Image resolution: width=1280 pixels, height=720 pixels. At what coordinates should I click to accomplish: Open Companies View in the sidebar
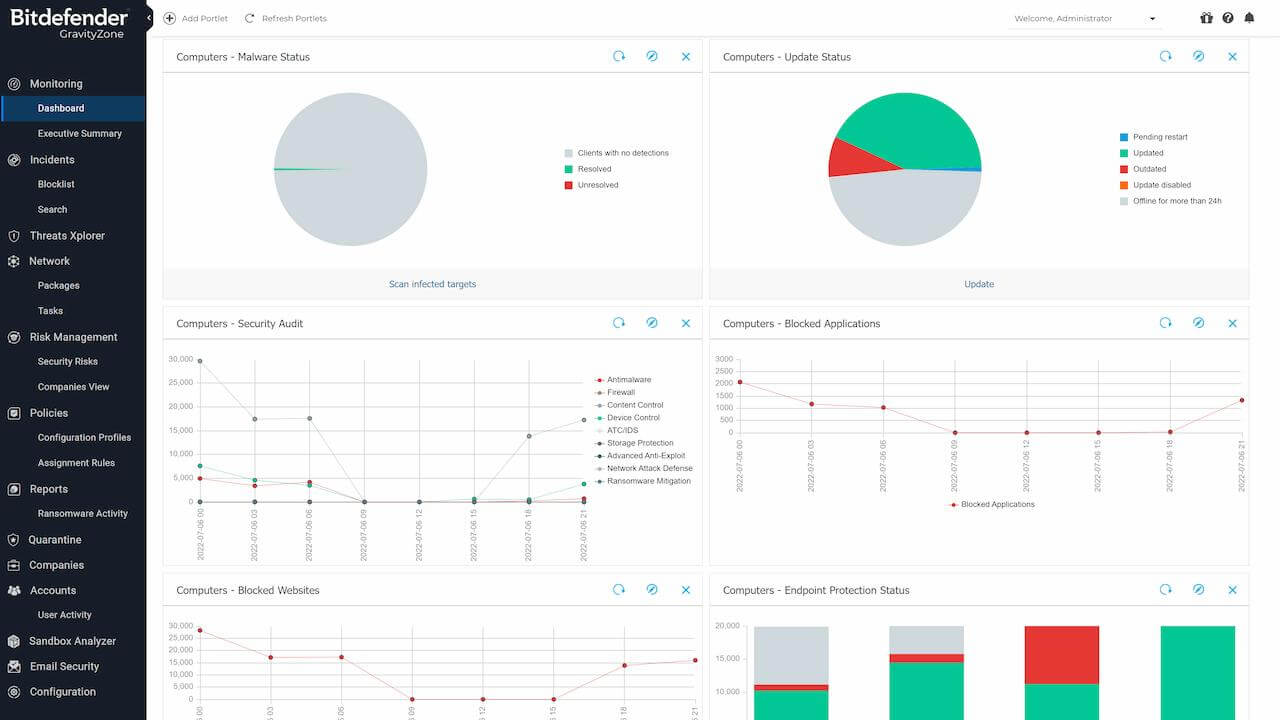(x=73, y=387)
